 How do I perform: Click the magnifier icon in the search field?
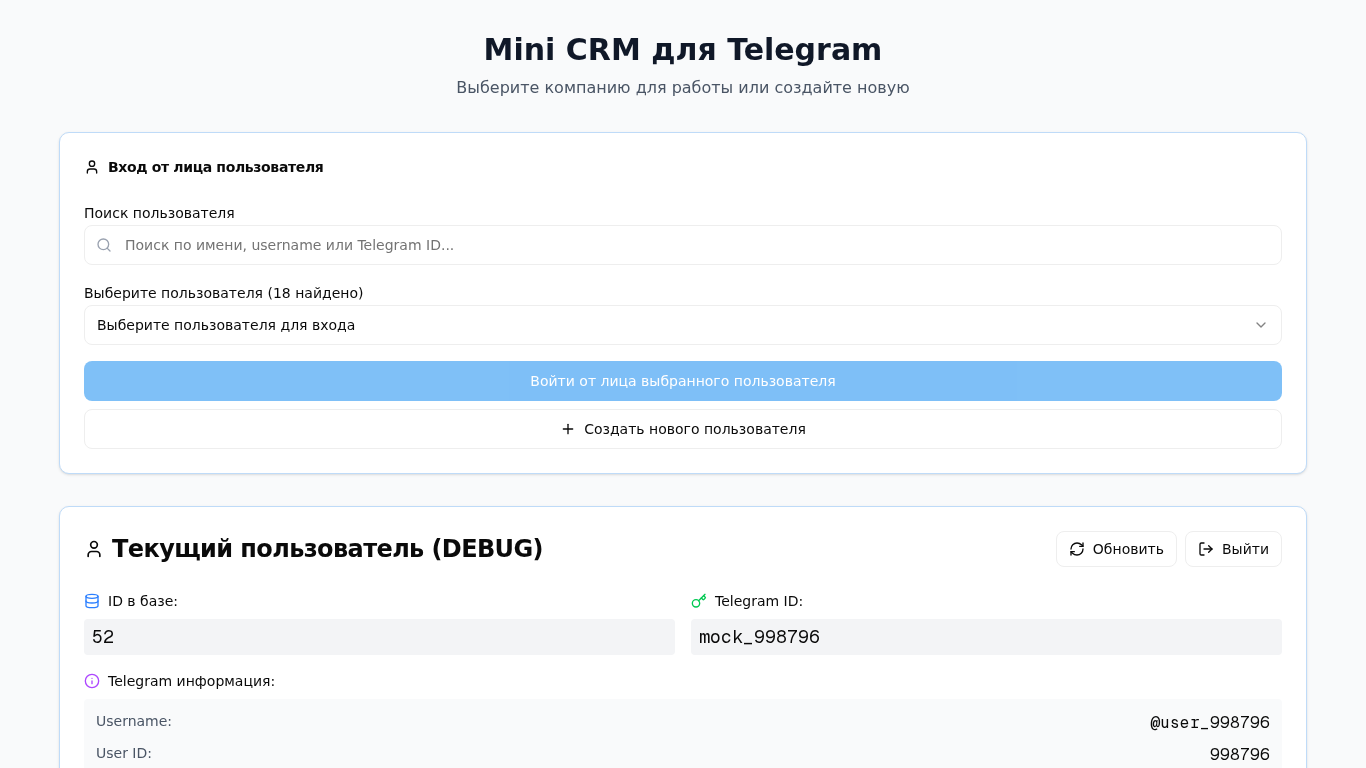104,245
